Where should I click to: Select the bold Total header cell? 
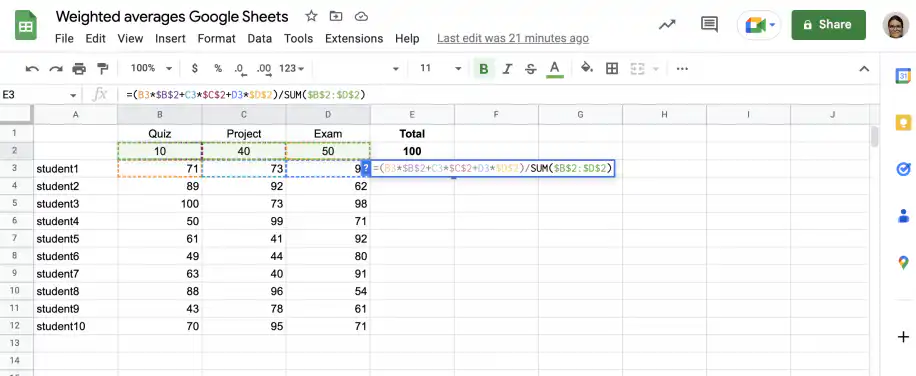pos(412,134)
